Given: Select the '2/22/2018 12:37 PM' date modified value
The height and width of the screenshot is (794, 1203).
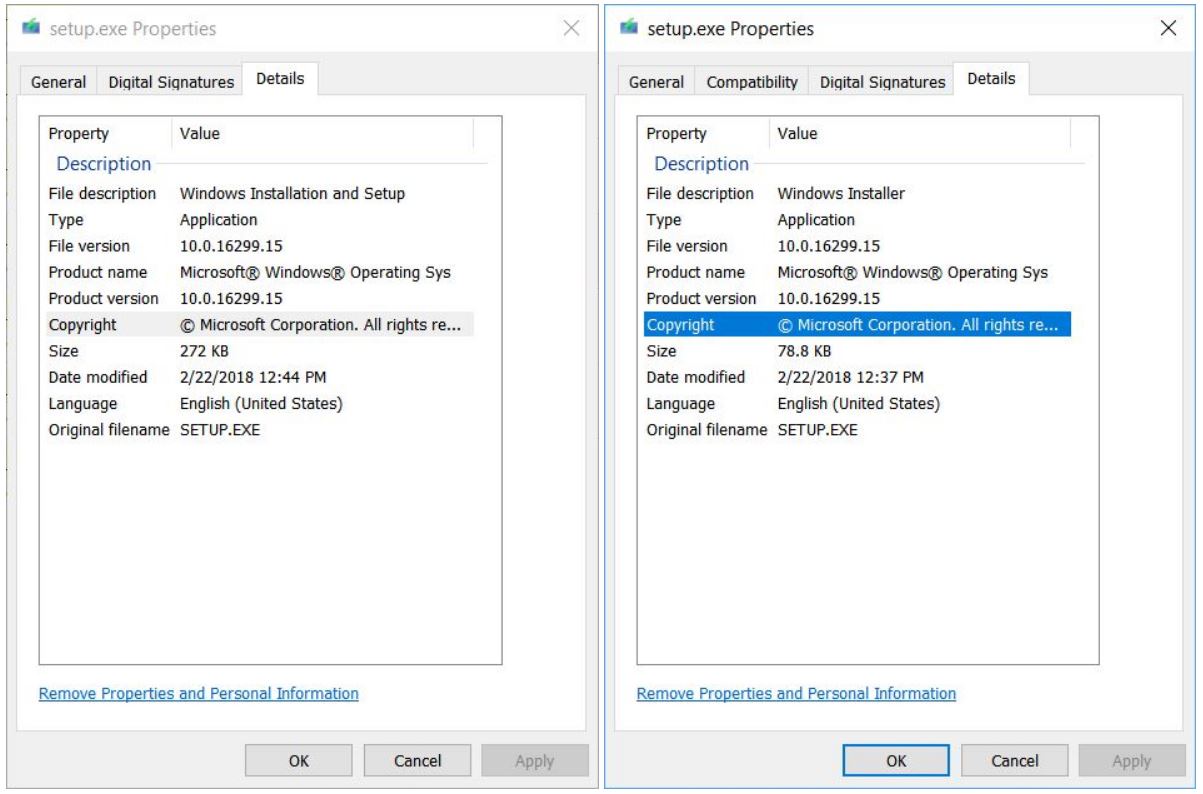Looking at the screenshot, I should pos(851,377).
